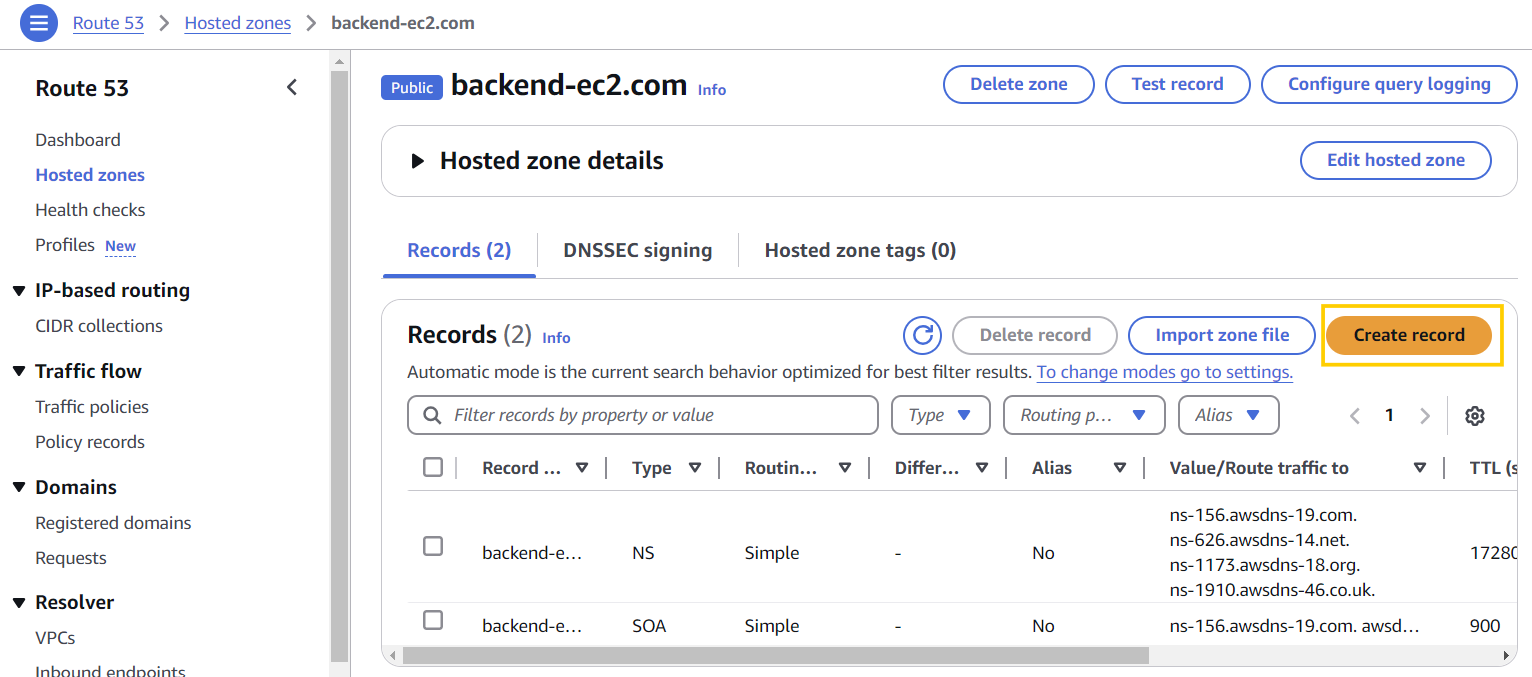
Task: Sort by Record name column arrow
Action: (x=582, y=468)
